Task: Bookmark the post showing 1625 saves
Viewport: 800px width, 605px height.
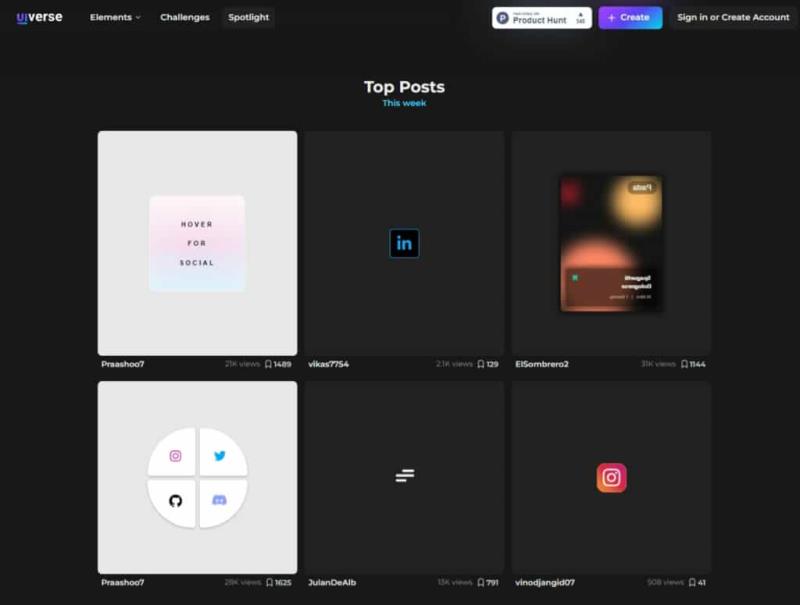Action: (269, 583)
